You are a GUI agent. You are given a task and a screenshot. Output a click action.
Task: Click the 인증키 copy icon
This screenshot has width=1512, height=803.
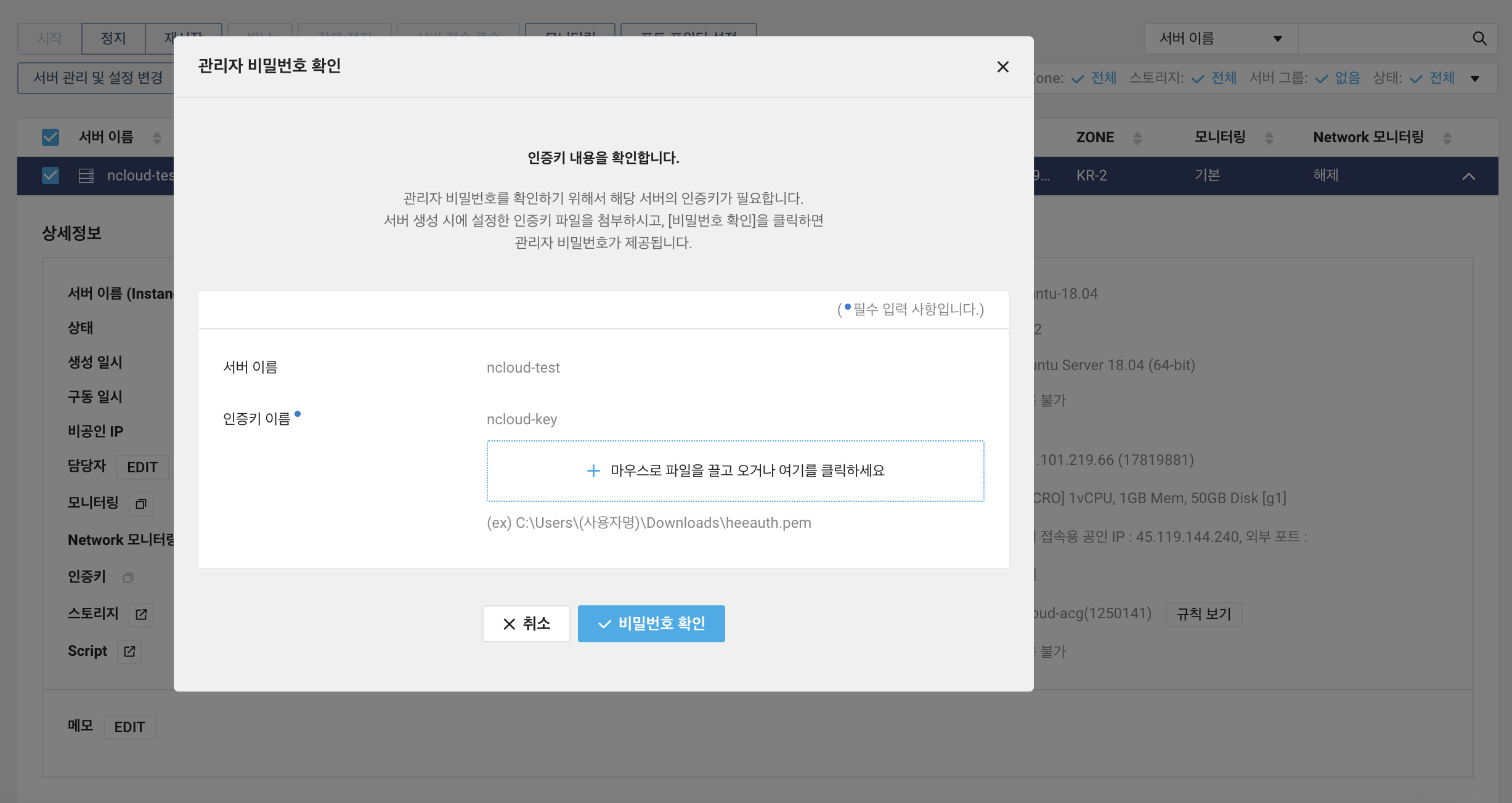[x=128, y=578]
